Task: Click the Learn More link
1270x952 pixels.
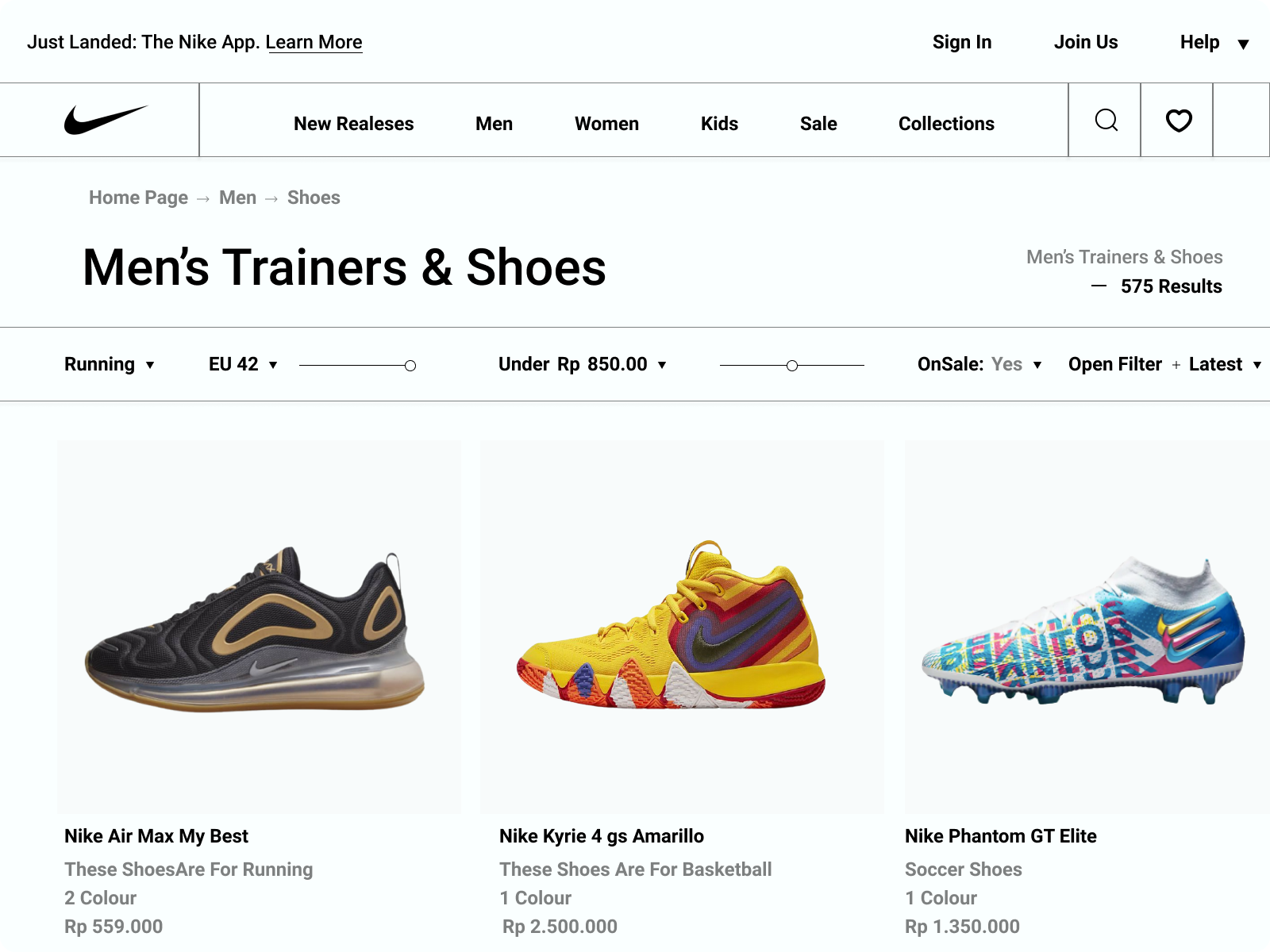Action: tap(314, 42)
